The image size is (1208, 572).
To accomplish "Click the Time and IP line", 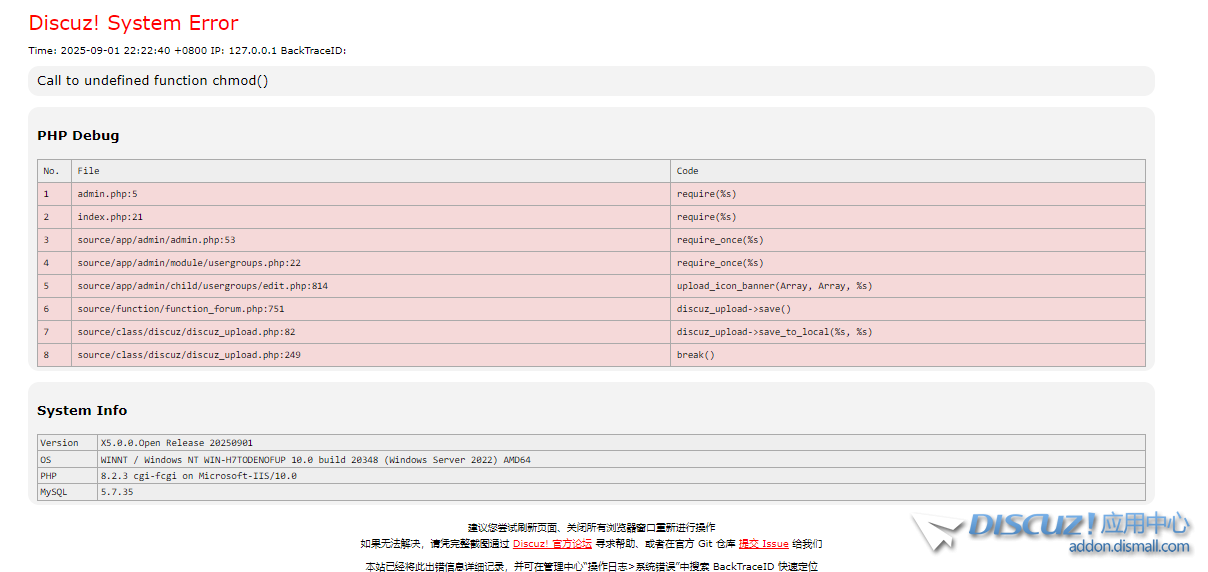I will point(187,50).
